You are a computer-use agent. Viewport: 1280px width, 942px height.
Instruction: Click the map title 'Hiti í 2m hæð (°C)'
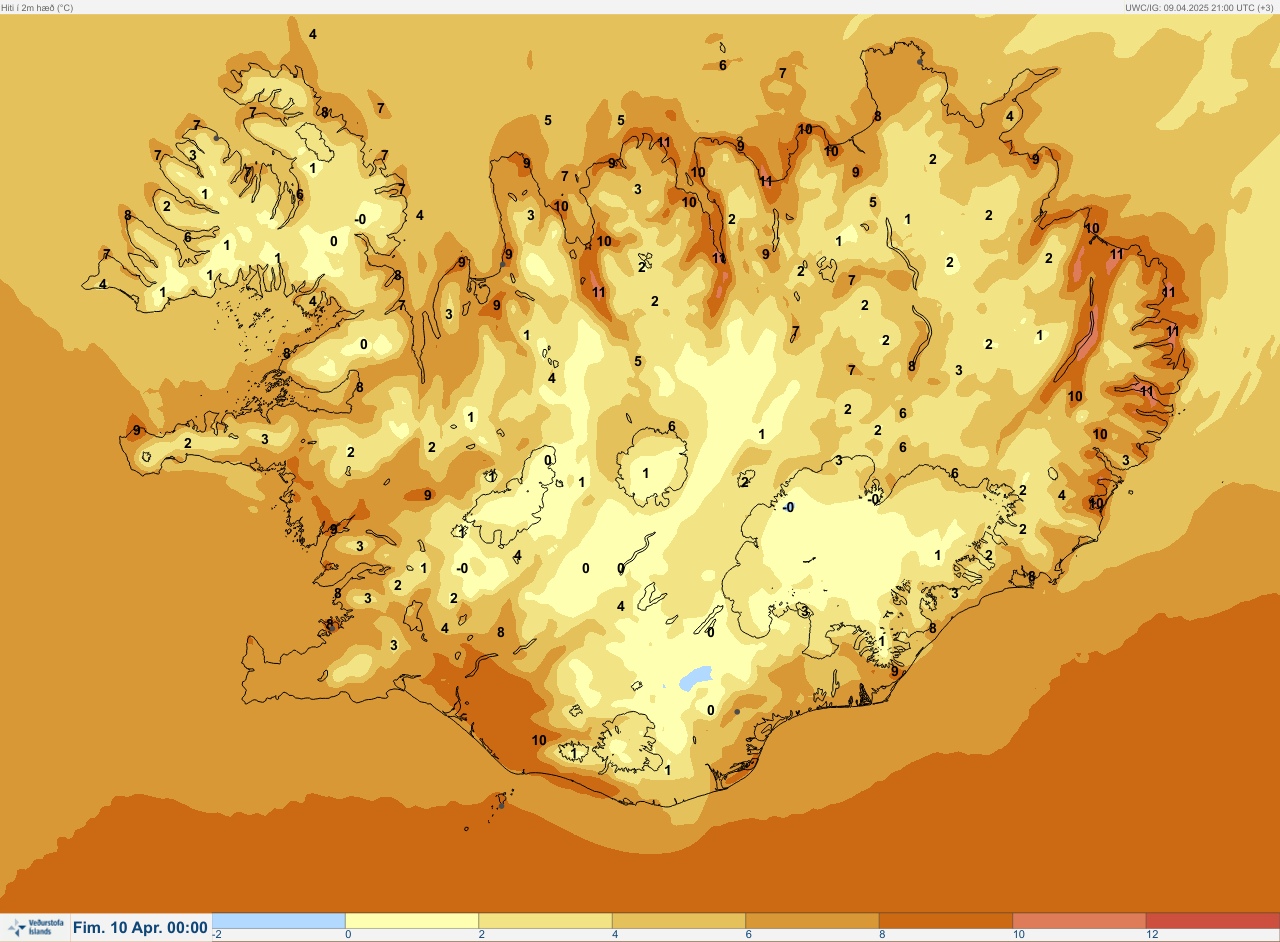[x=37, y=7]
